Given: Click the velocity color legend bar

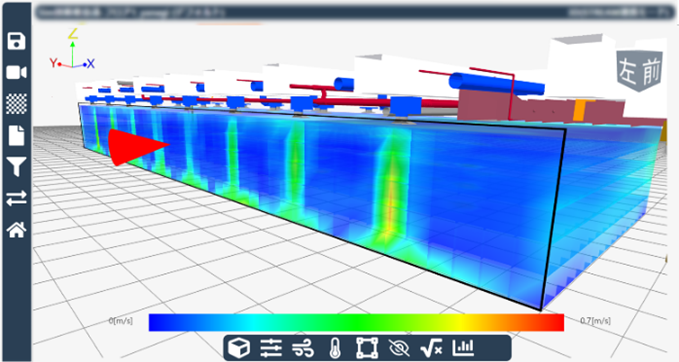Looking at the screenshot, I should coord(356,323).
